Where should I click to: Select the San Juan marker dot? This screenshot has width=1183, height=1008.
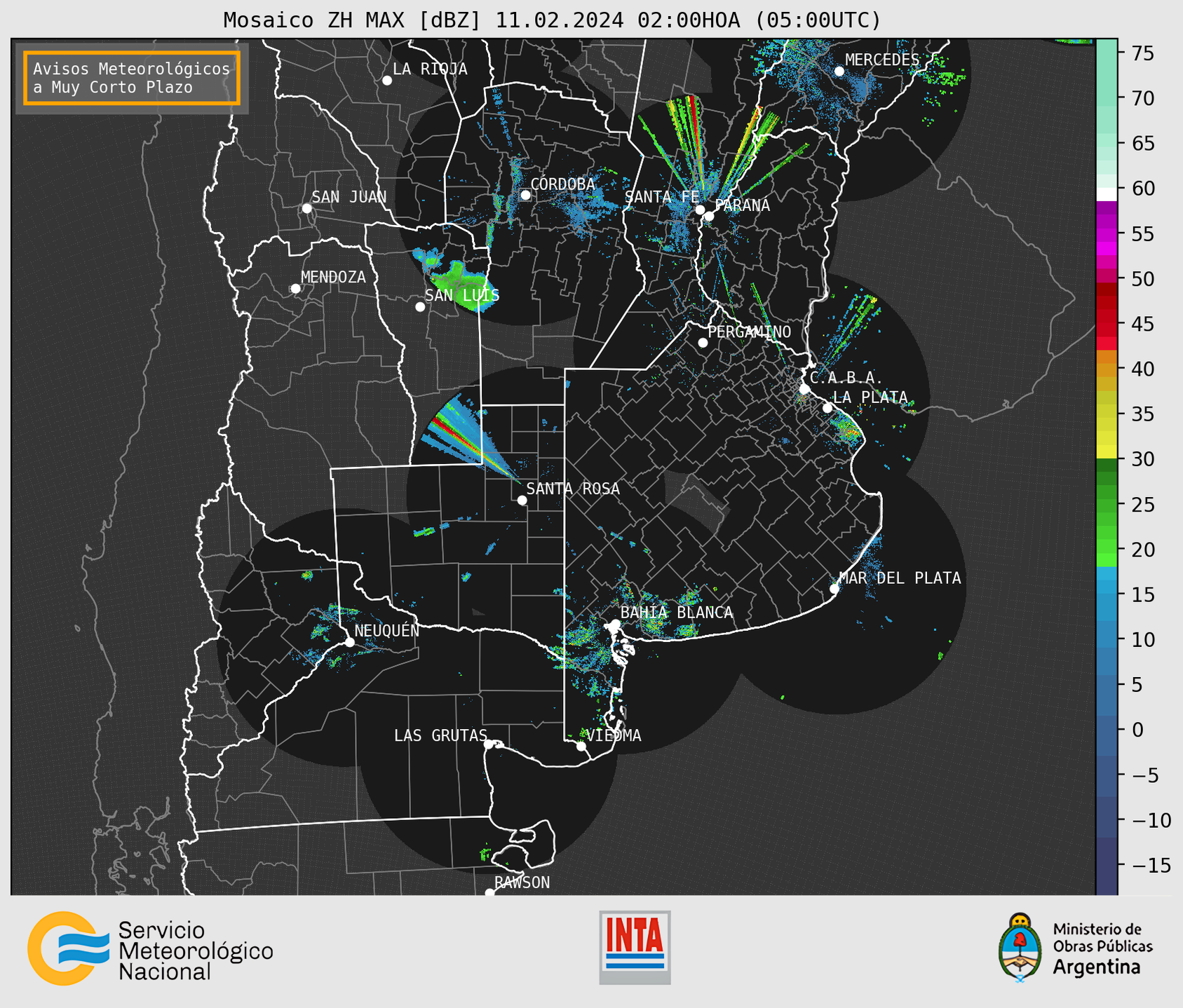pyautogui.click(x=306, y=208)
